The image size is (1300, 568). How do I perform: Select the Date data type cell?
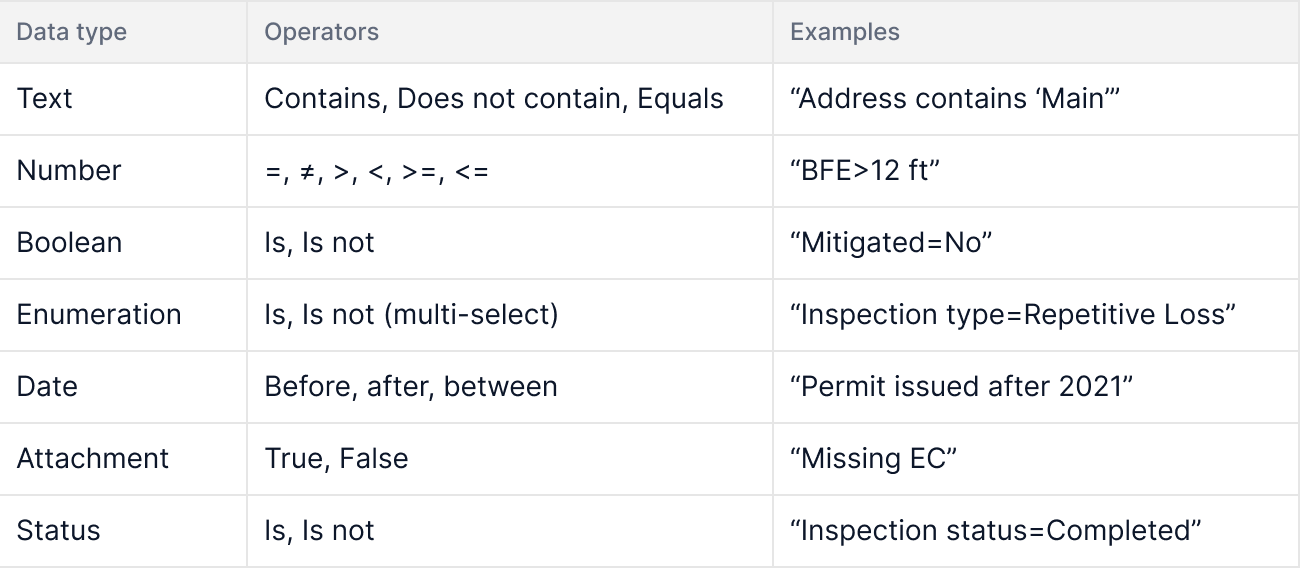[x=47, y=387]
